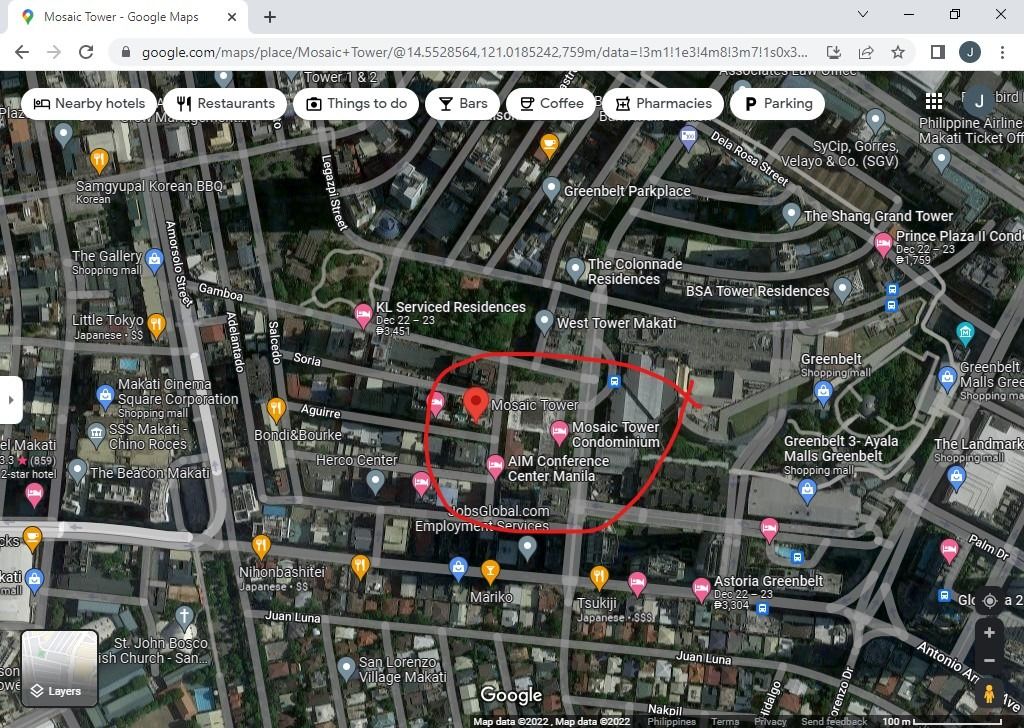
Task: Click the zoom out control on the zoom slider
Action: (990, 660)
